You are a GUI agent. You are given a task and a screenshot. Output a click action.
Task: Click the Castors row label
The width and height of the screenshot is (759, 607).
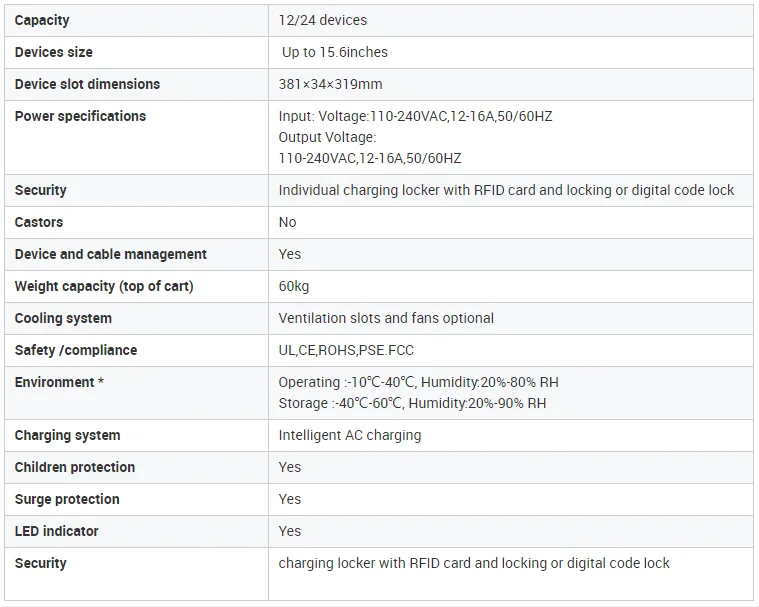[x=39, y=222]
